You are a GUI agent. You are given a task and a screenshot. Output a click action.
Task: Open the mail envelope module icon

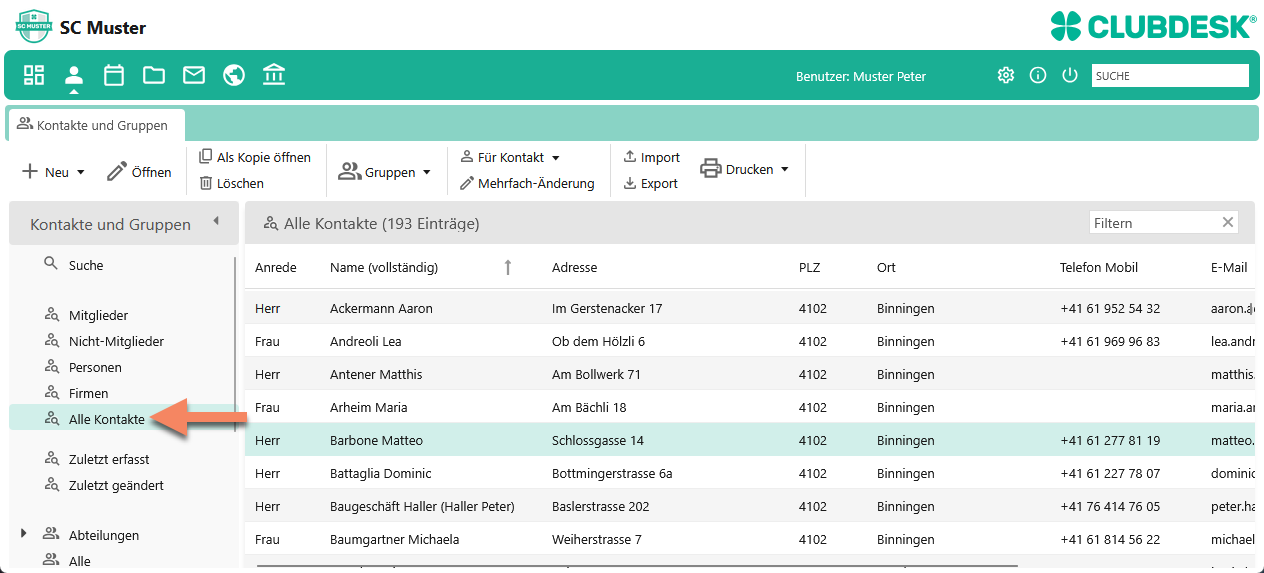(x=194, y=75)
